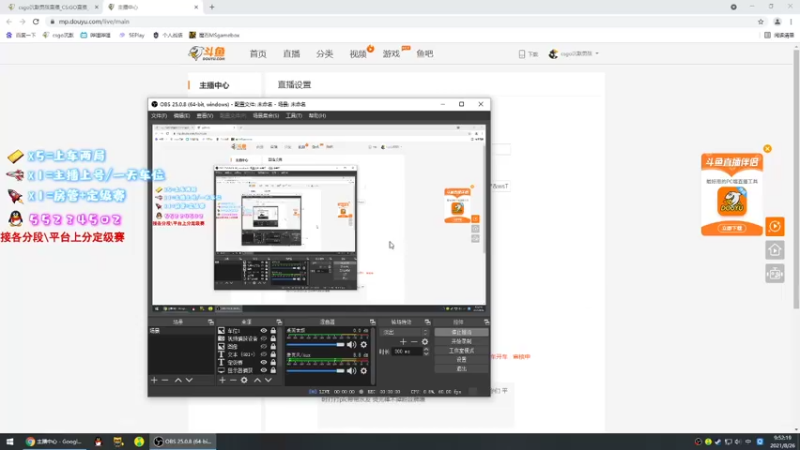Toggle visibility of the first source row
Screen dimensions: 800x450
[x=264, y=331]
